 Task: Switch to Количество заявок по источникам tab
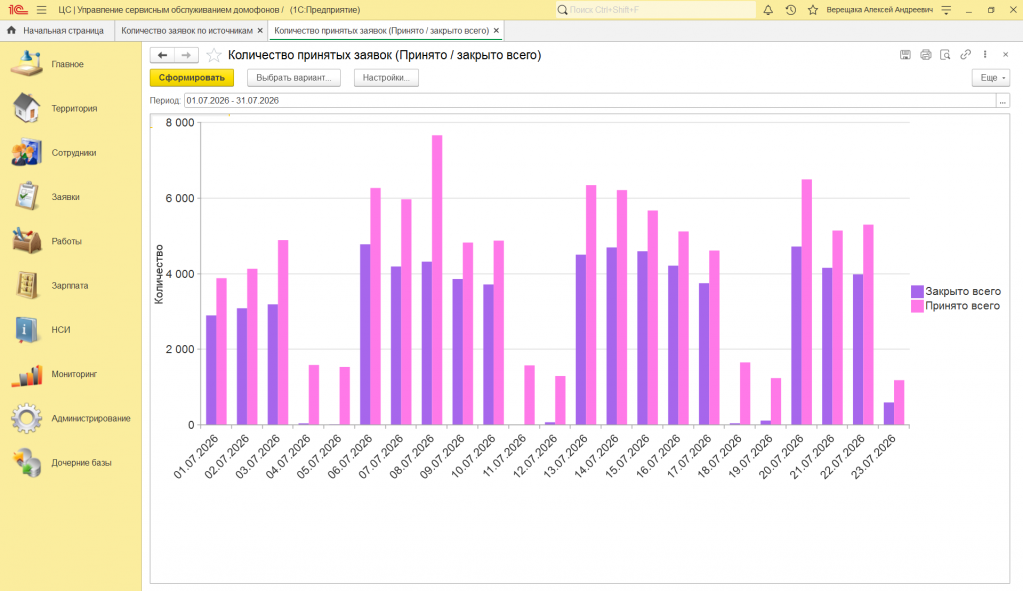point(187,31)
